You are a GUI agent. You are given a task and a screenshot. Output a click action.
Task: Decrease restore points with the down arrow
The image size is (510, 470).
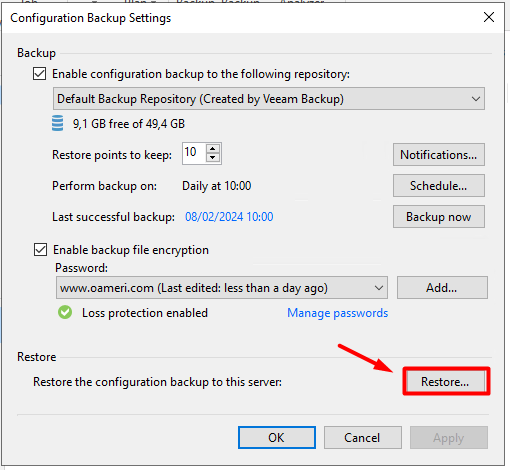[x=213, y=158]
